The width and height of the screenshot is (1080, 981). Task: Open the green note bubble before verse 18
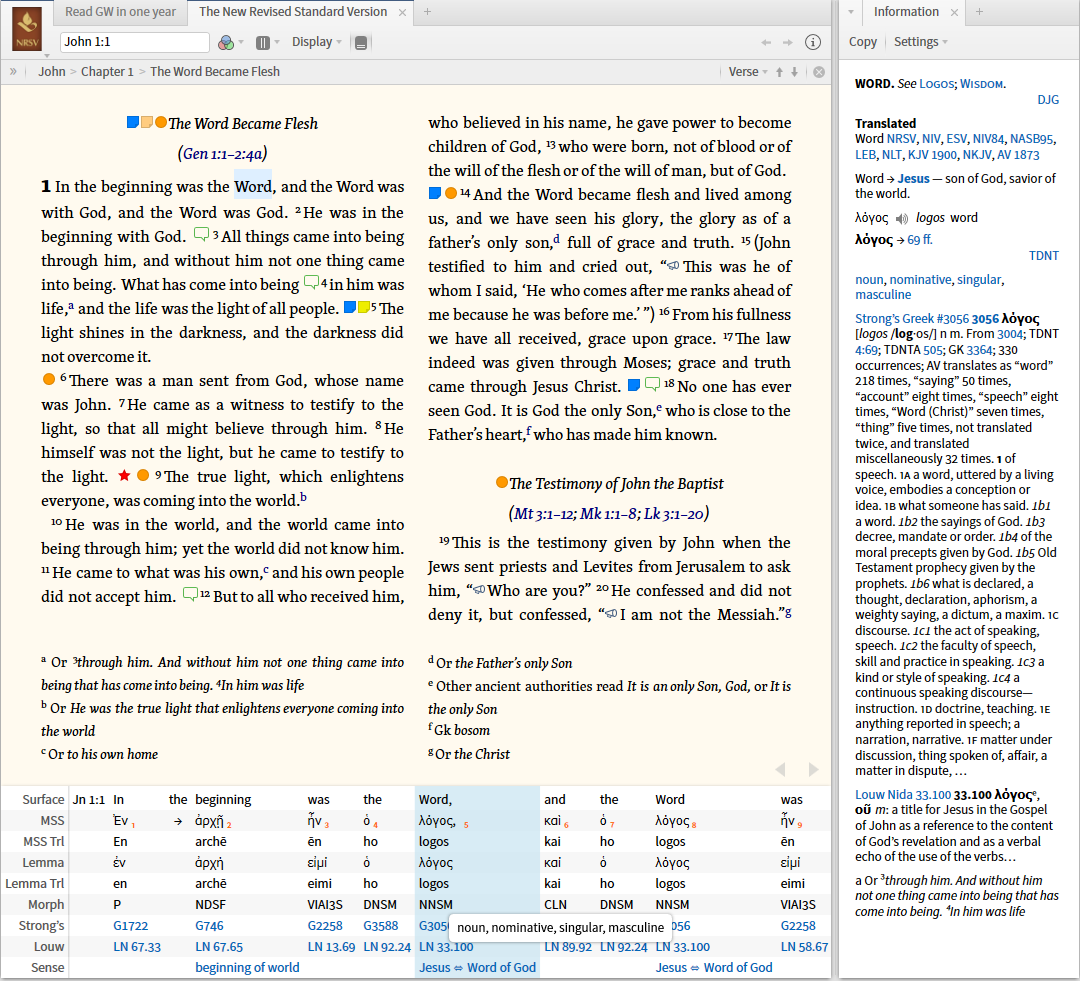click(x=652, y=384)
